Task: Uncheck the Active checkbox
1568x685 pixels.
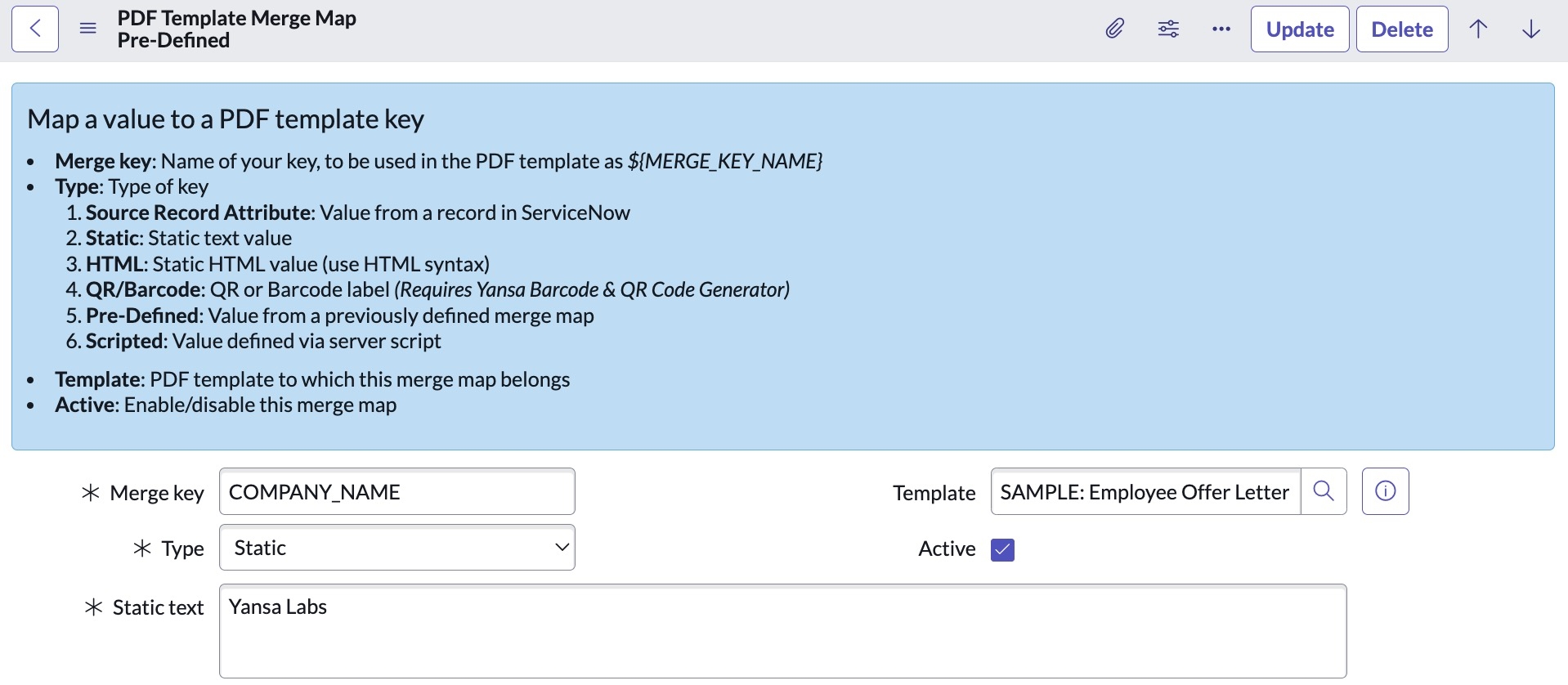Action: [1002, 549]
